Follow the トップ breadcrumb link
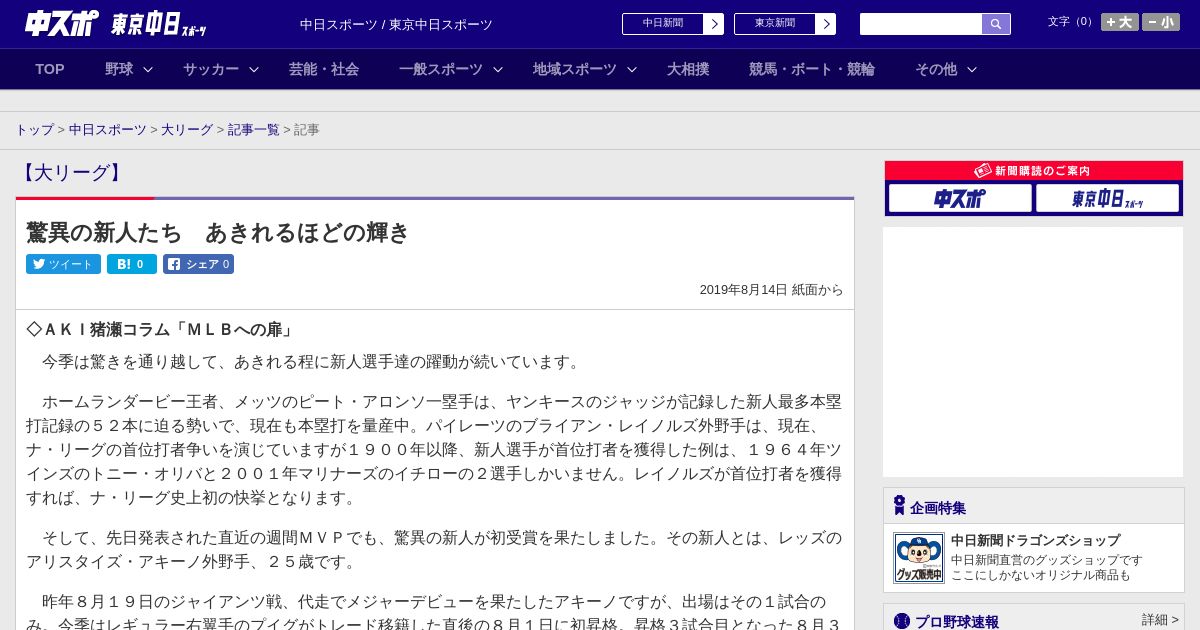Screen dimensions: 1200x630 [x=35, y=130]
